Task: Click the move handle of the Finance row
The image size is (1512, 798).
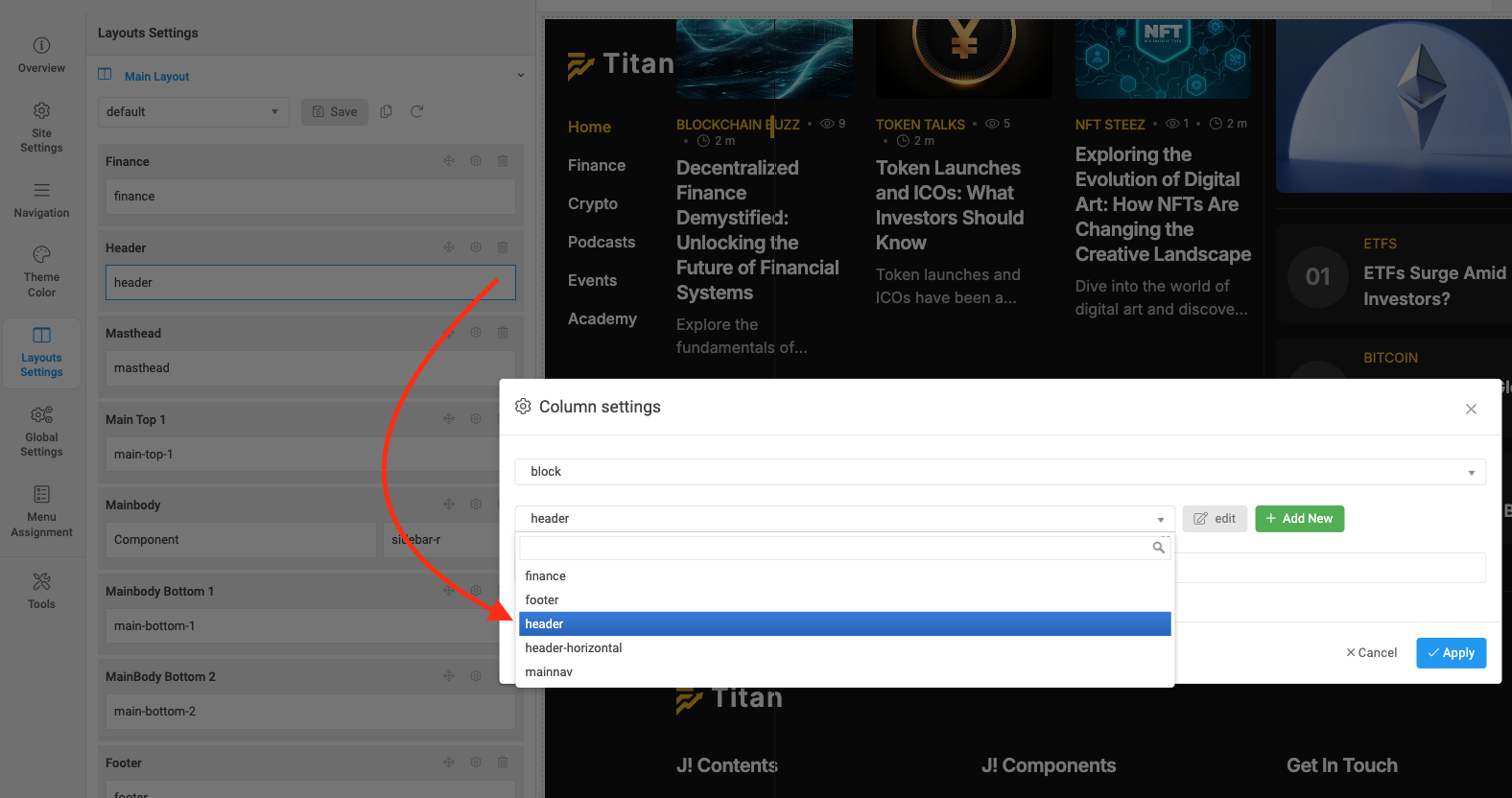Action: 449,161
